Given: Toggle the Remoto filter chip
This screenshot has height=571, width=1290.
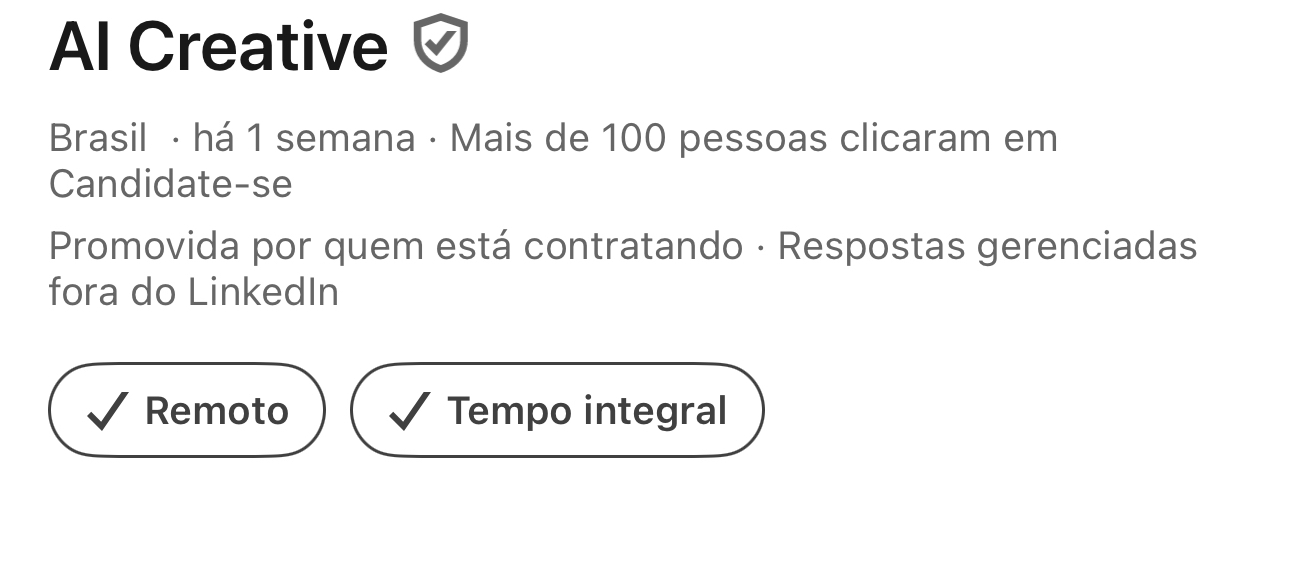Looking at the screenshot, I should 187,410.
